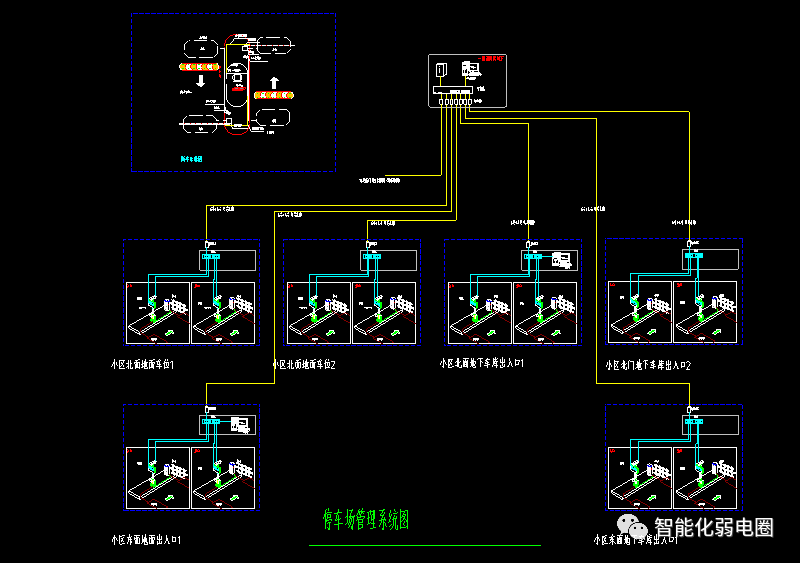Open the left lane panel of 北面地下车库出入口1

coord(480,313)
